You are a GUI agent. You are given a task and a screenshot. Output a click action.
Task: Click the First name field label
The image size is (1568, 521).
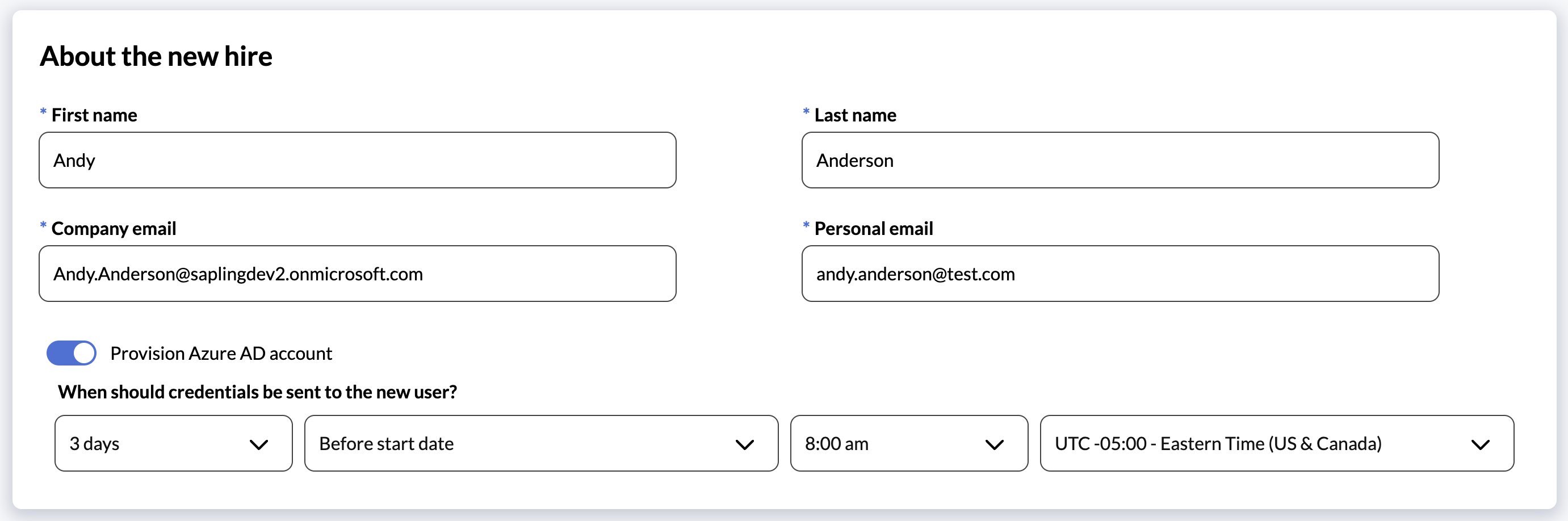(x=94, y=115)
